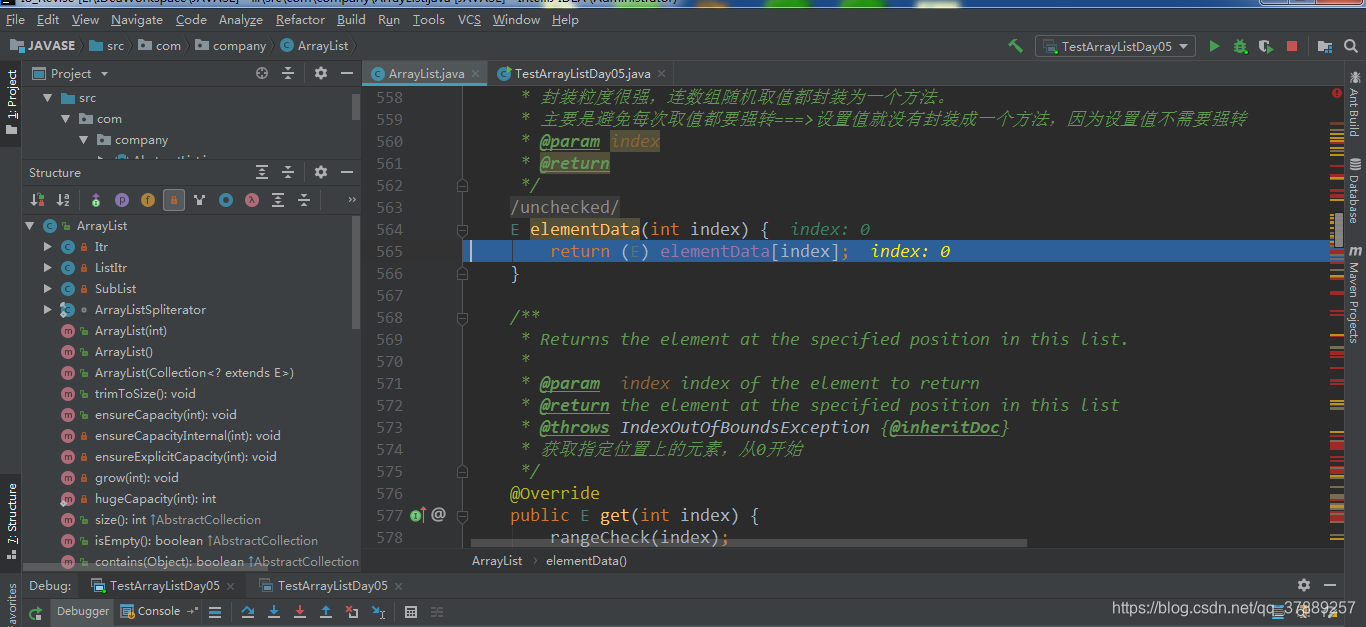
Task: Run TestArrayListDay05 with green play button
Action: [x=1214, y=46]
